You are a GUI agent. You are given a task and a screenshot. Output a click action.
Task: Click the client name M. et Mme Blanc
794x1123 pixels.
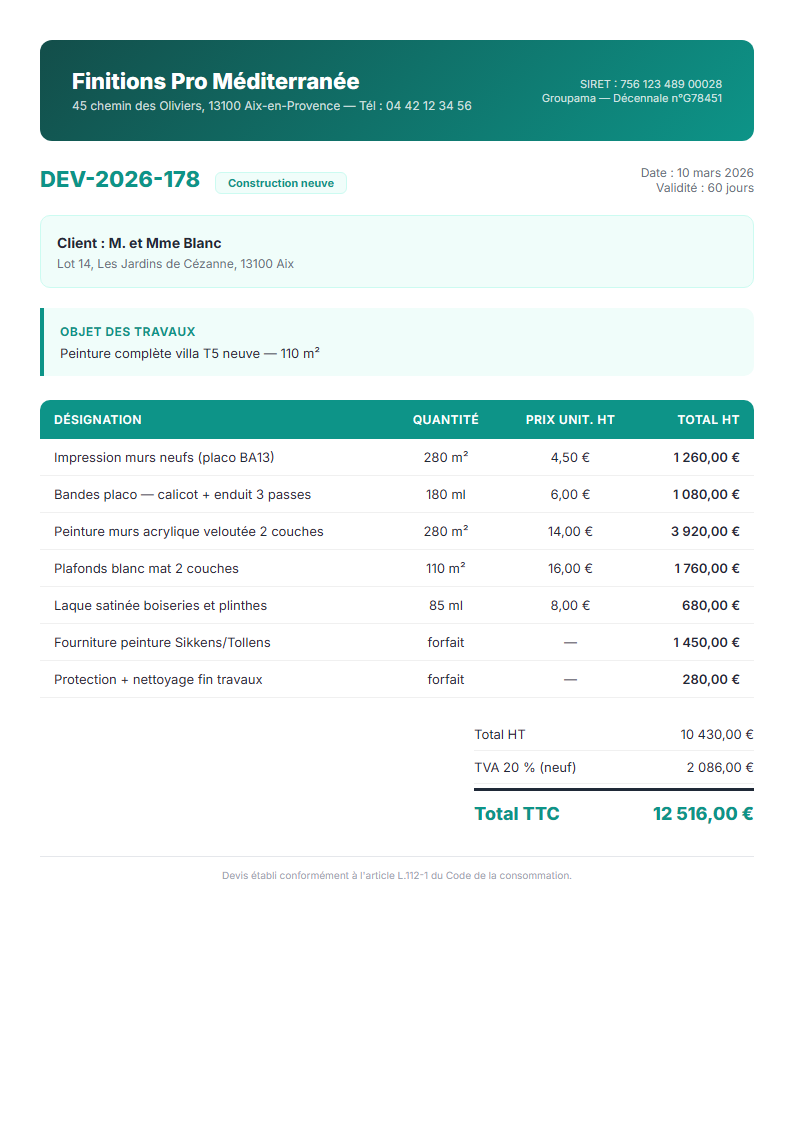pyautogui.click(x=139, y=243)
